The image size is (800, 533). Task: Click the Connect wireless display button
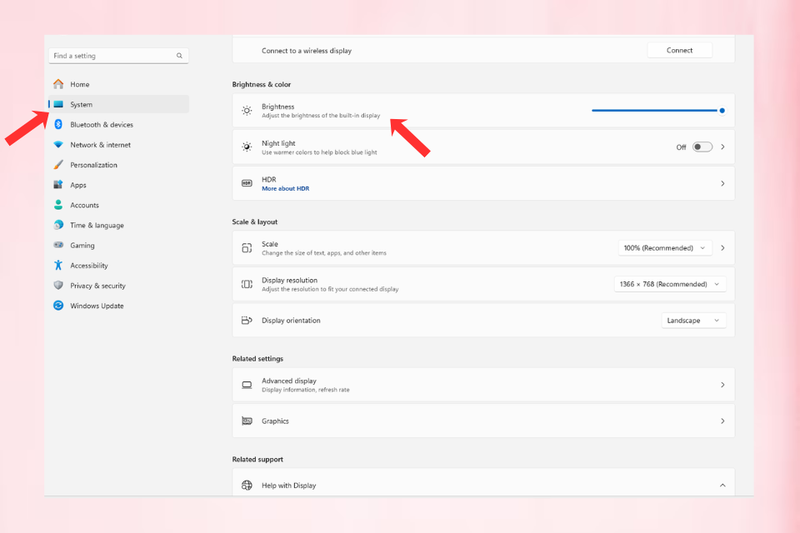click(x=680, y=50)
